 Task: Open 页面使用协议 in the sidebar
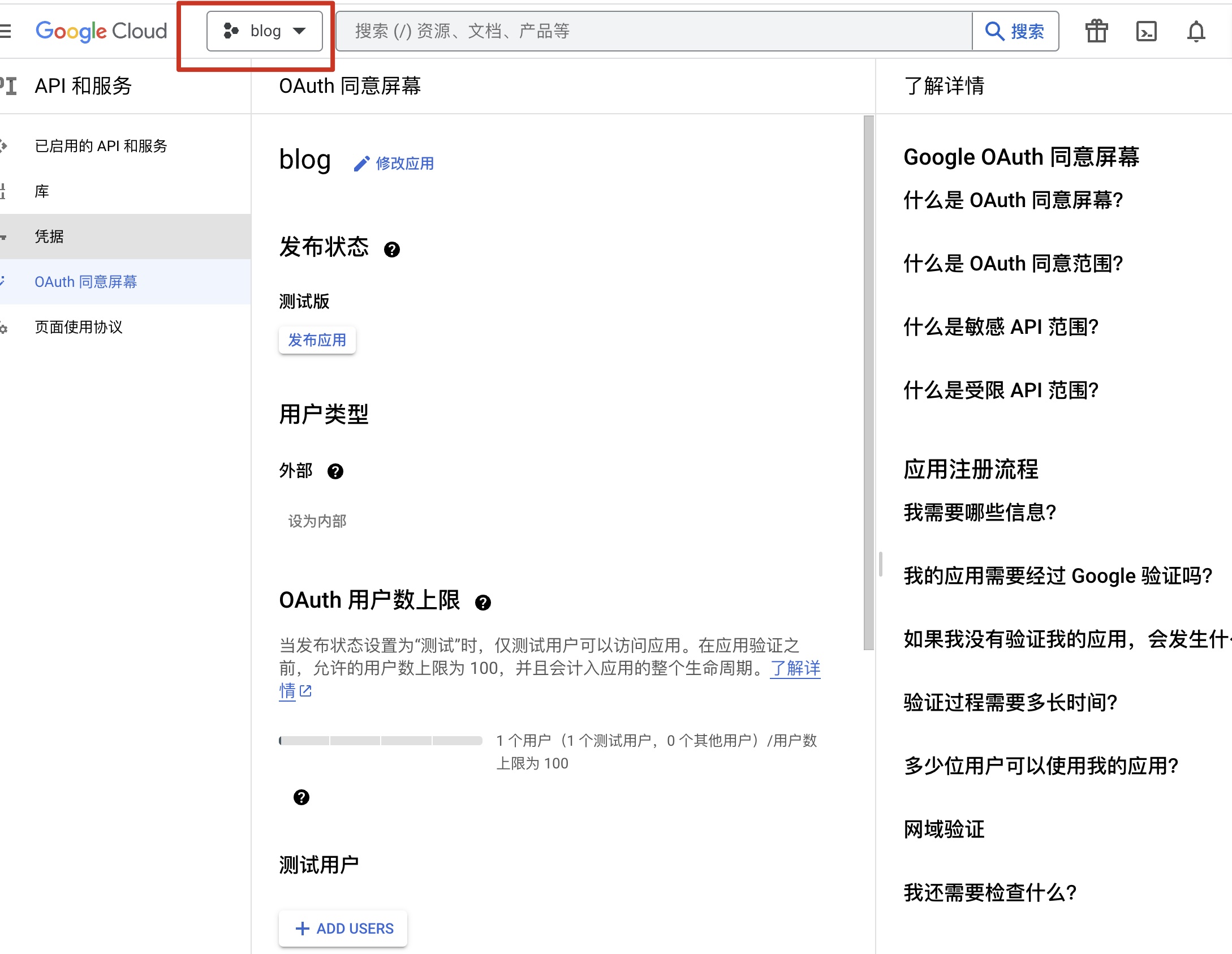coord(79,327)
